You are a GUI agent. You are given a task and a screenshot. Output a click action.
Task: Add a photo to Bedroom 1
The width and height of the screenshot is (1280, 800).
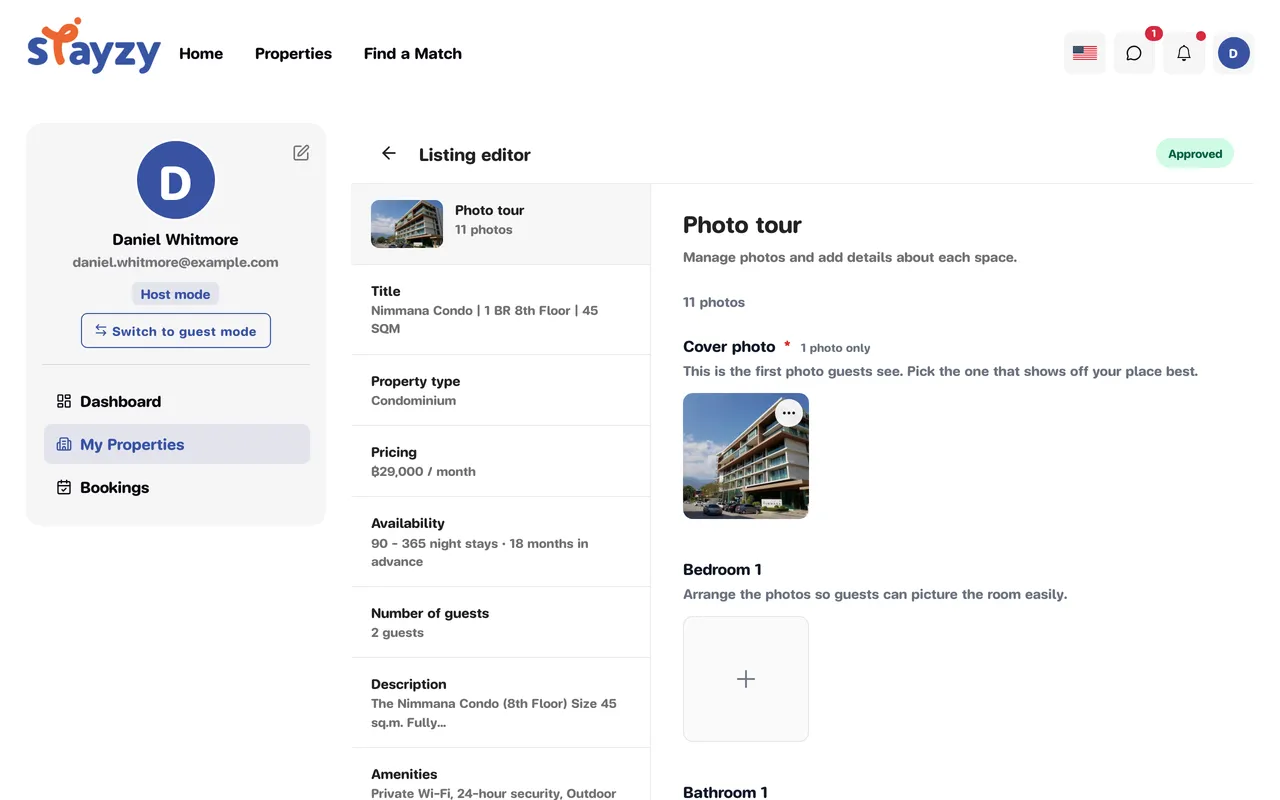746,679
